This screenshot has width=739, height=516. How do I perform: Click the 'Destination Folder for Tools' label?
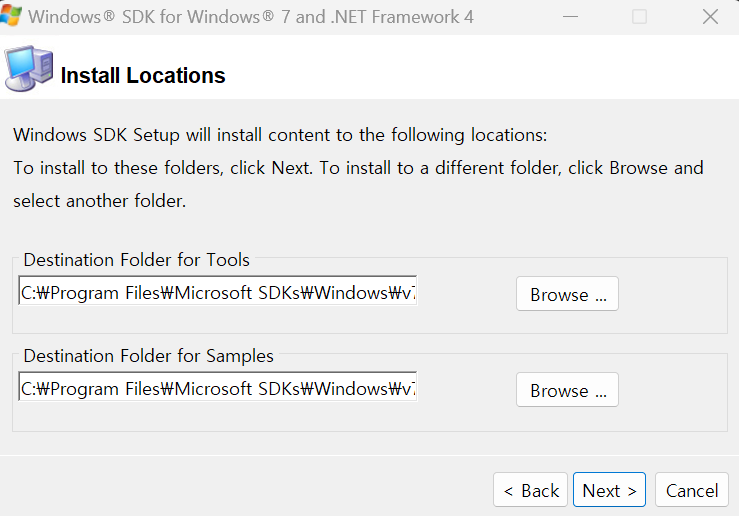[x=136, y=260]
